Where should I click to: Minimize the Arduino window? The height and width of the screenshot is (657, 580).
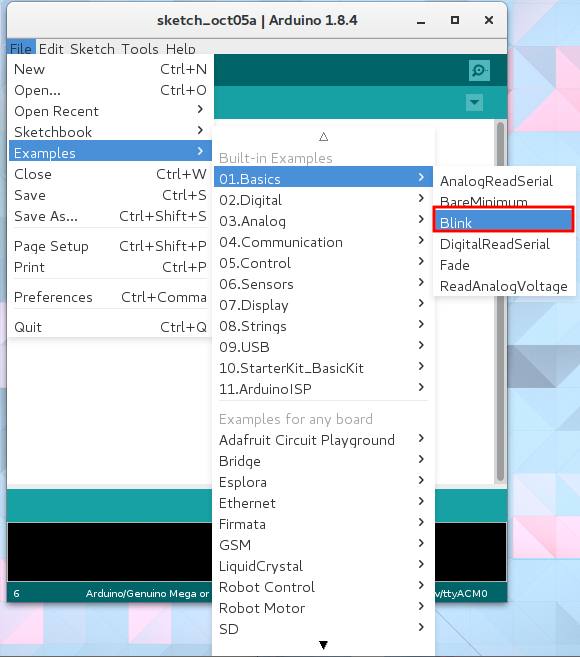421,21
